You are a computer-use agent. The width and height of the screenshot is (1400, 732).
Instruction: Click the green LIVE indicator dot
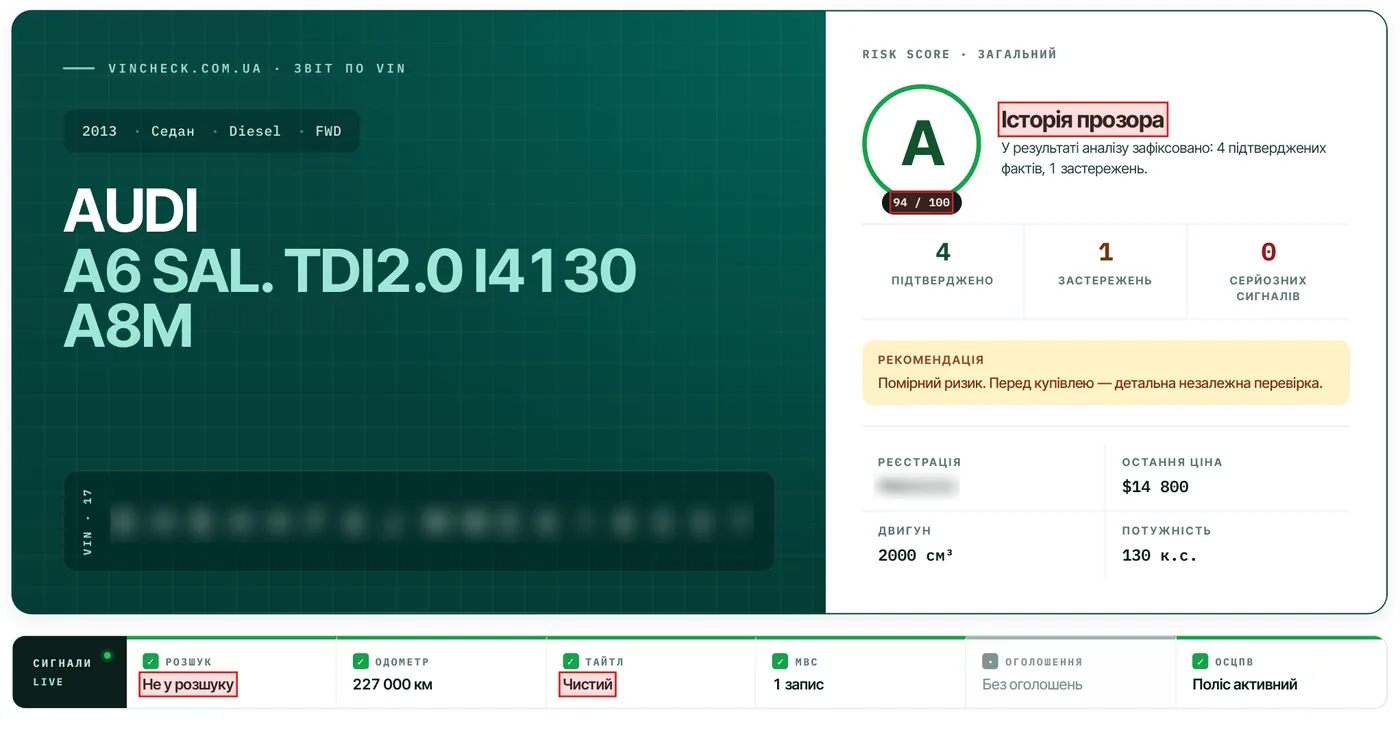tap(107, 656)
